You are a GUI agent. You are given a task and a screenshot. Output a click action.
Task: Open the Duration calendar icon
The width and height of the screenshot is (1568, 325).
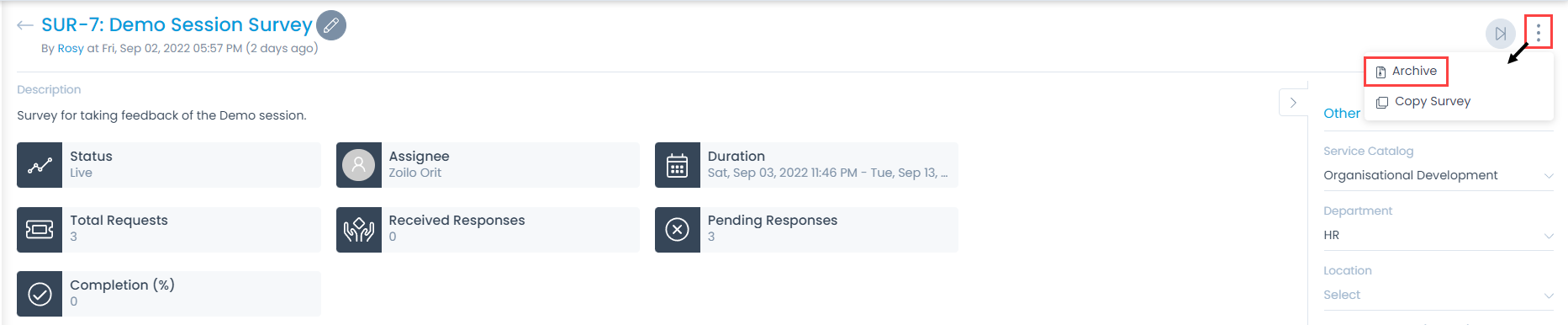678,165
